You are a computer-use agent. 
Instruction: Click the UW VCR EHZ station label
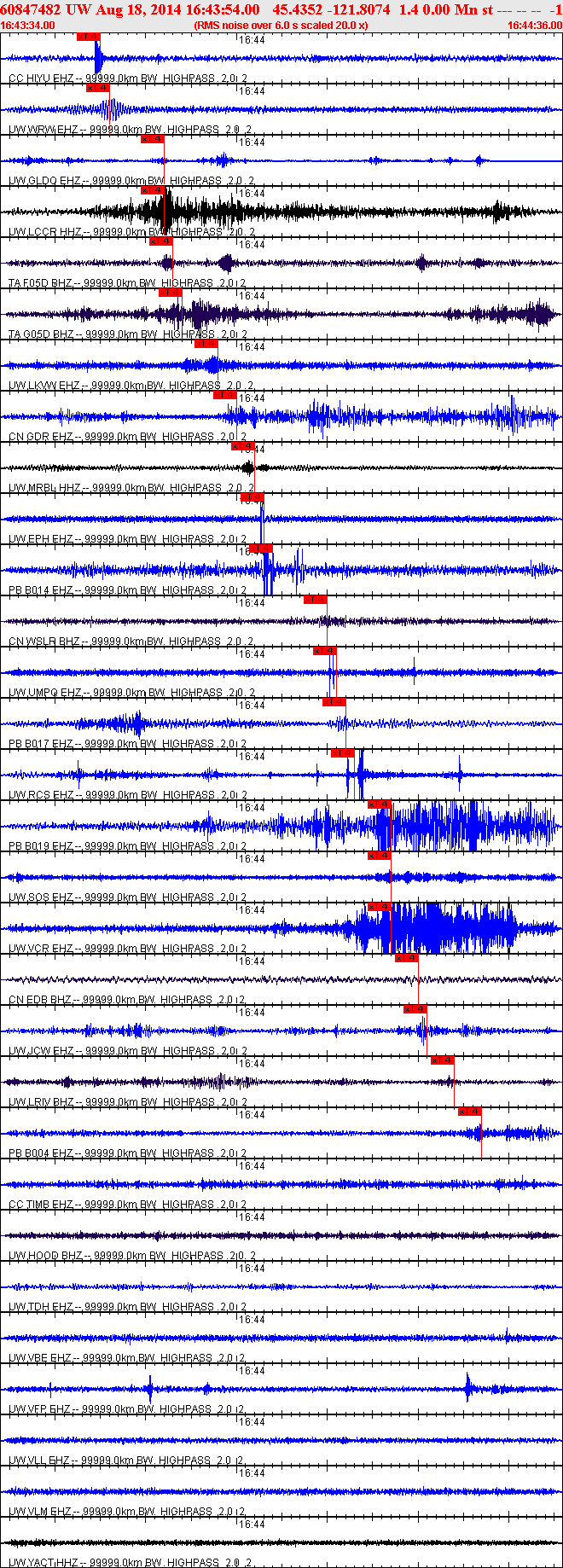tap(41, 949)
